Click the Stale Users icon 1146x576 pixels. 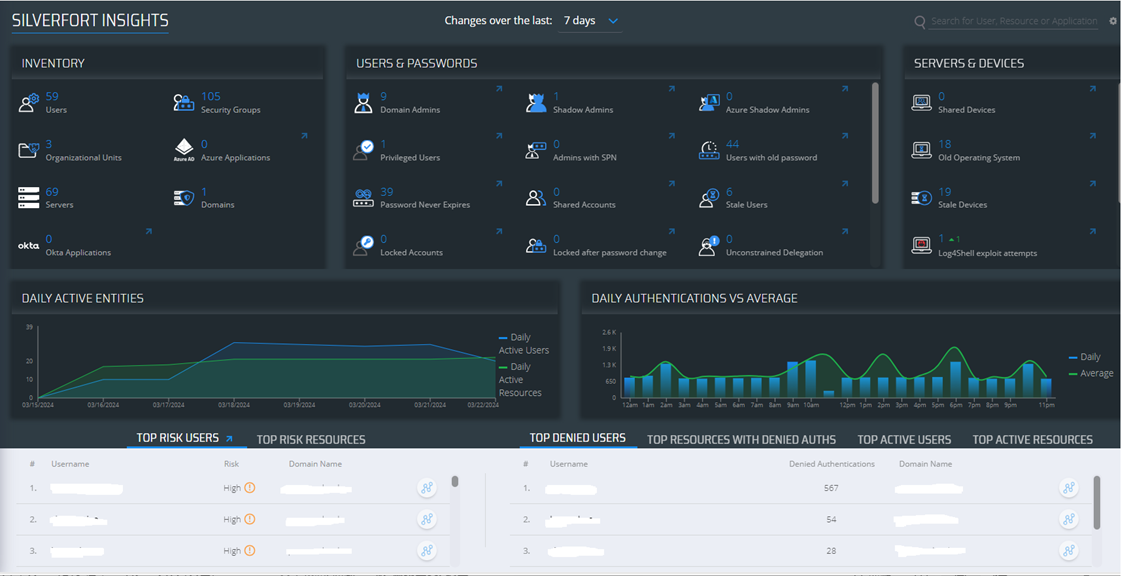point(709,198)
